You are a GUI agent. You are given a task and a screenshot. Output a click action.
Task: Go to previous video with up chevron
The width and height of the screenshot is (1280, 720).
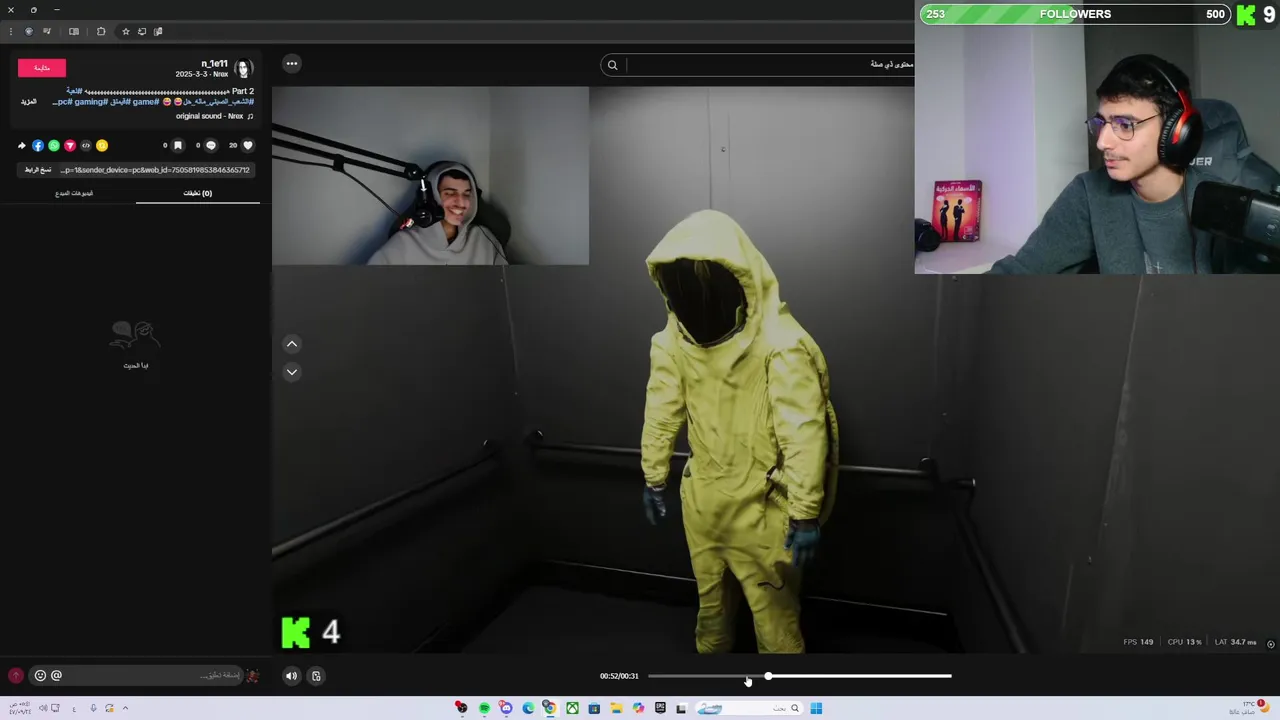292,344
